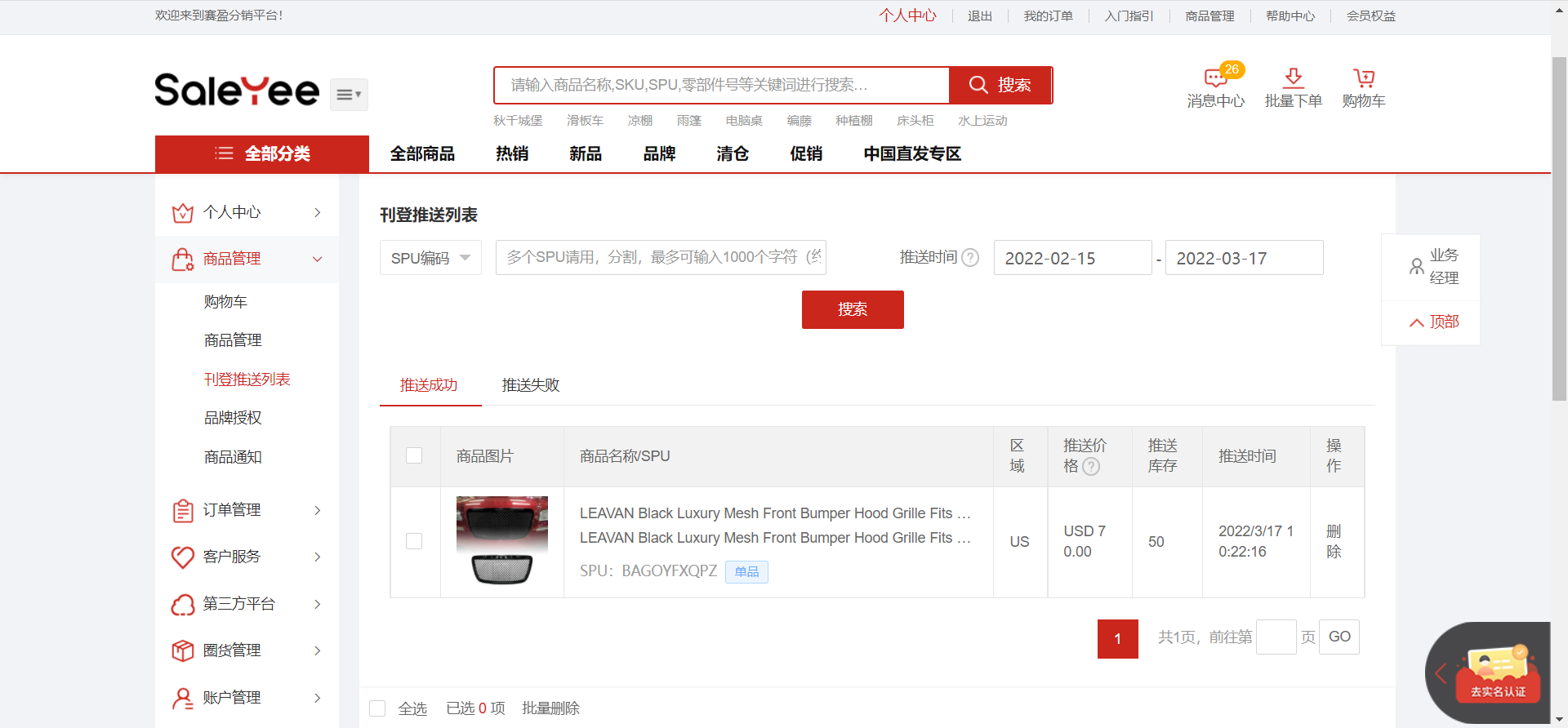Check the LEAVAN grille product row checkbox
1568x728 pixels.
[x=415, y=542]
